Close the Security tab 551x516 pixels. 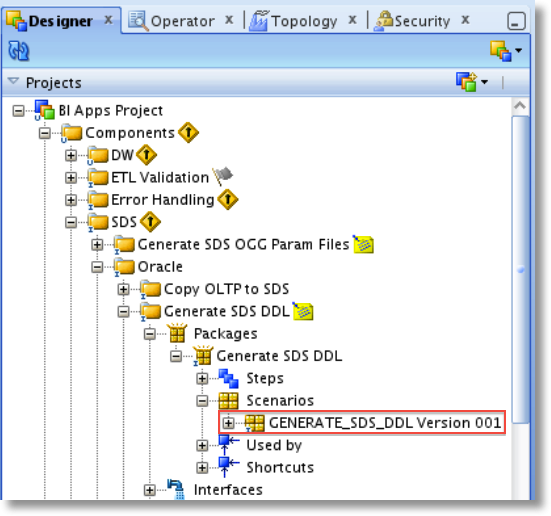click(x=465, y=20)
